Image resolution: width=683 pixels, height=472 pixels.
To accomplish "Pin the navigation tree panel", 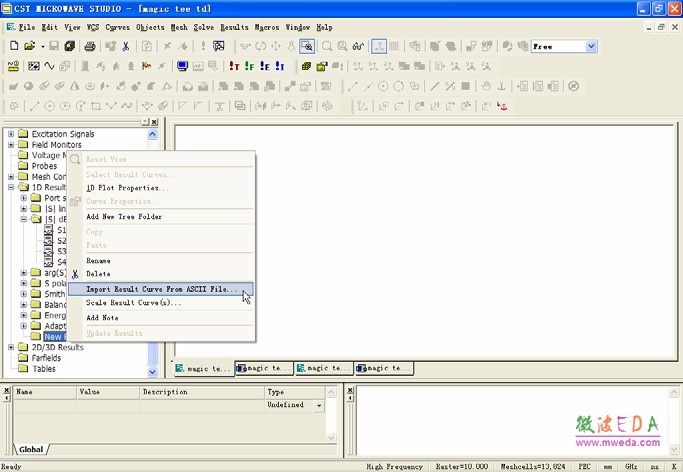I will (145, 122).
